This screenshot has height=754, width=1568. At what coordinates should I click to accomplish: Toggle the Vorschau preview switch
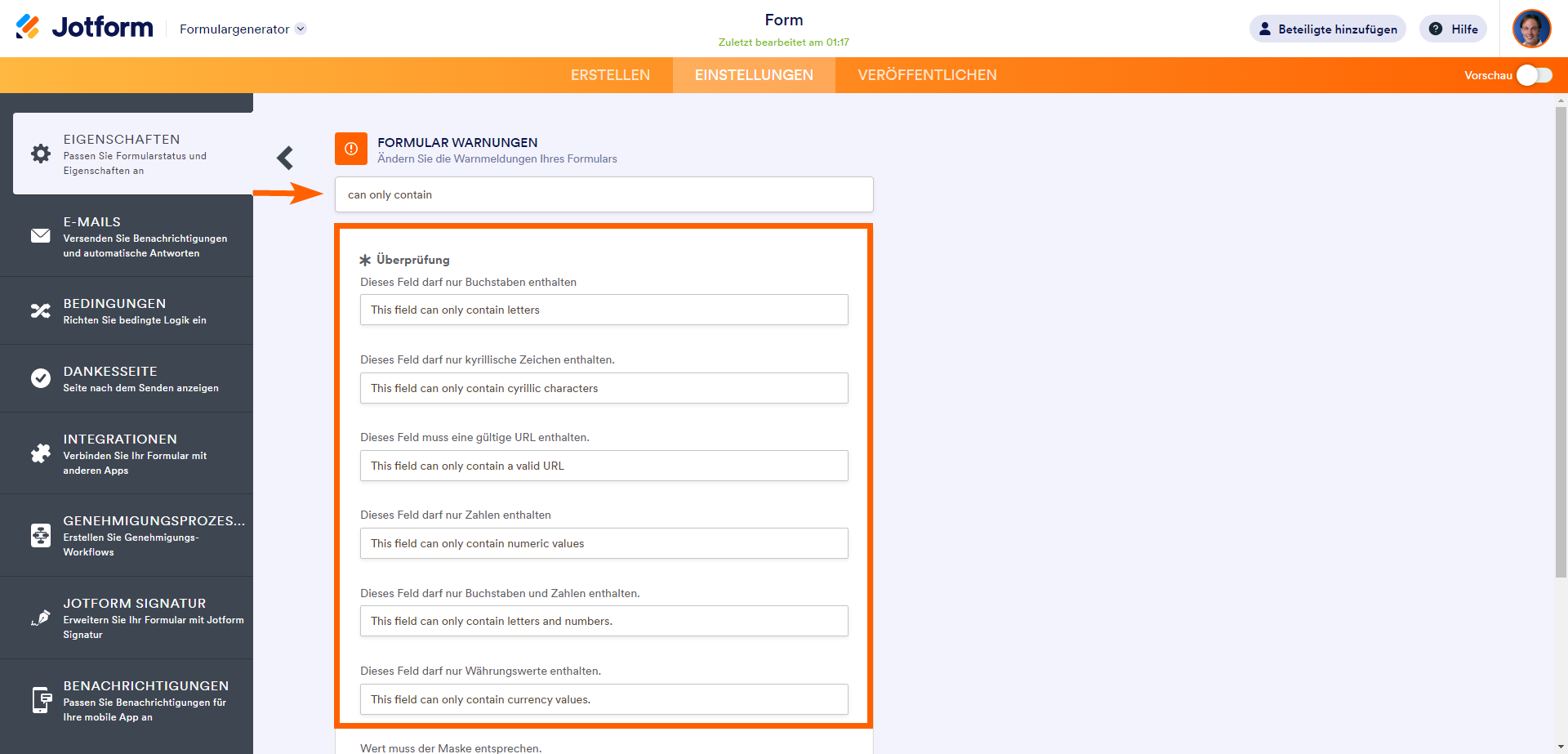click(x=1535, y=75)
